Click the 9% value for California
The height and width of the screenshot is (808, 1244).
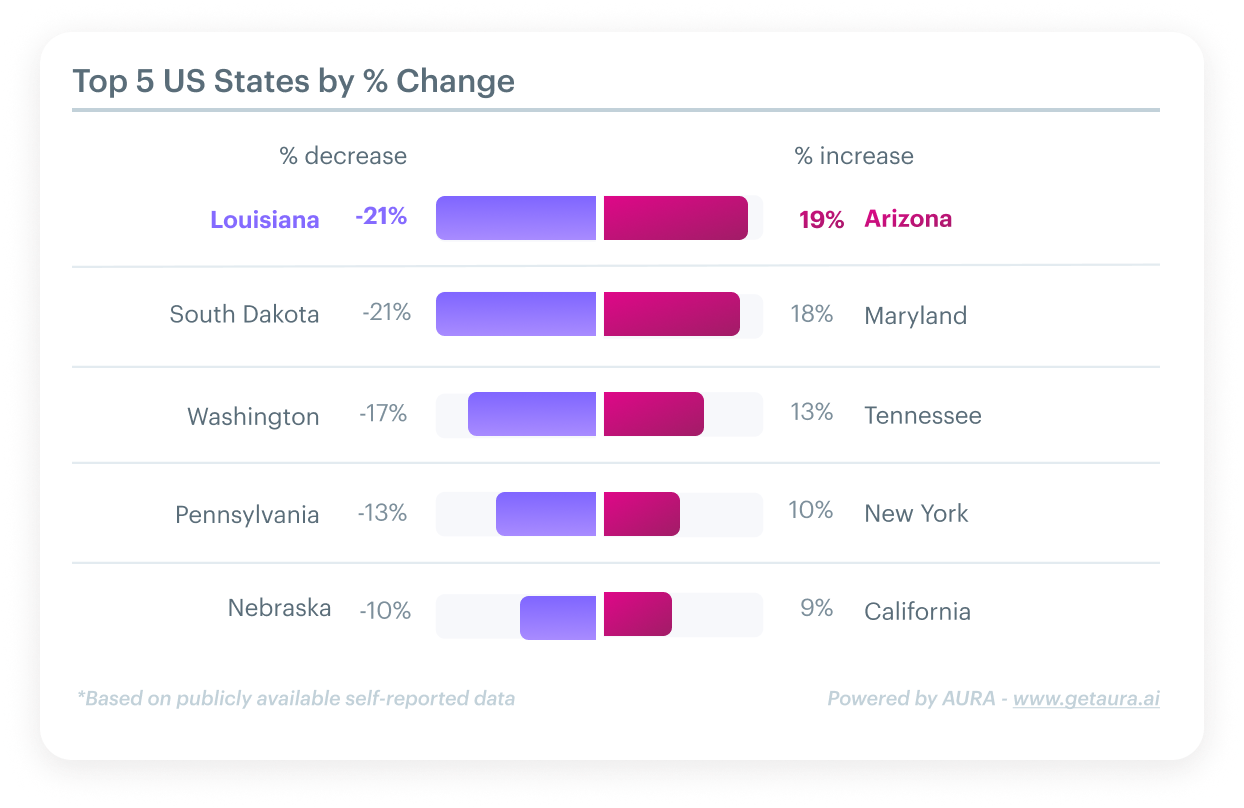[816, 608]
